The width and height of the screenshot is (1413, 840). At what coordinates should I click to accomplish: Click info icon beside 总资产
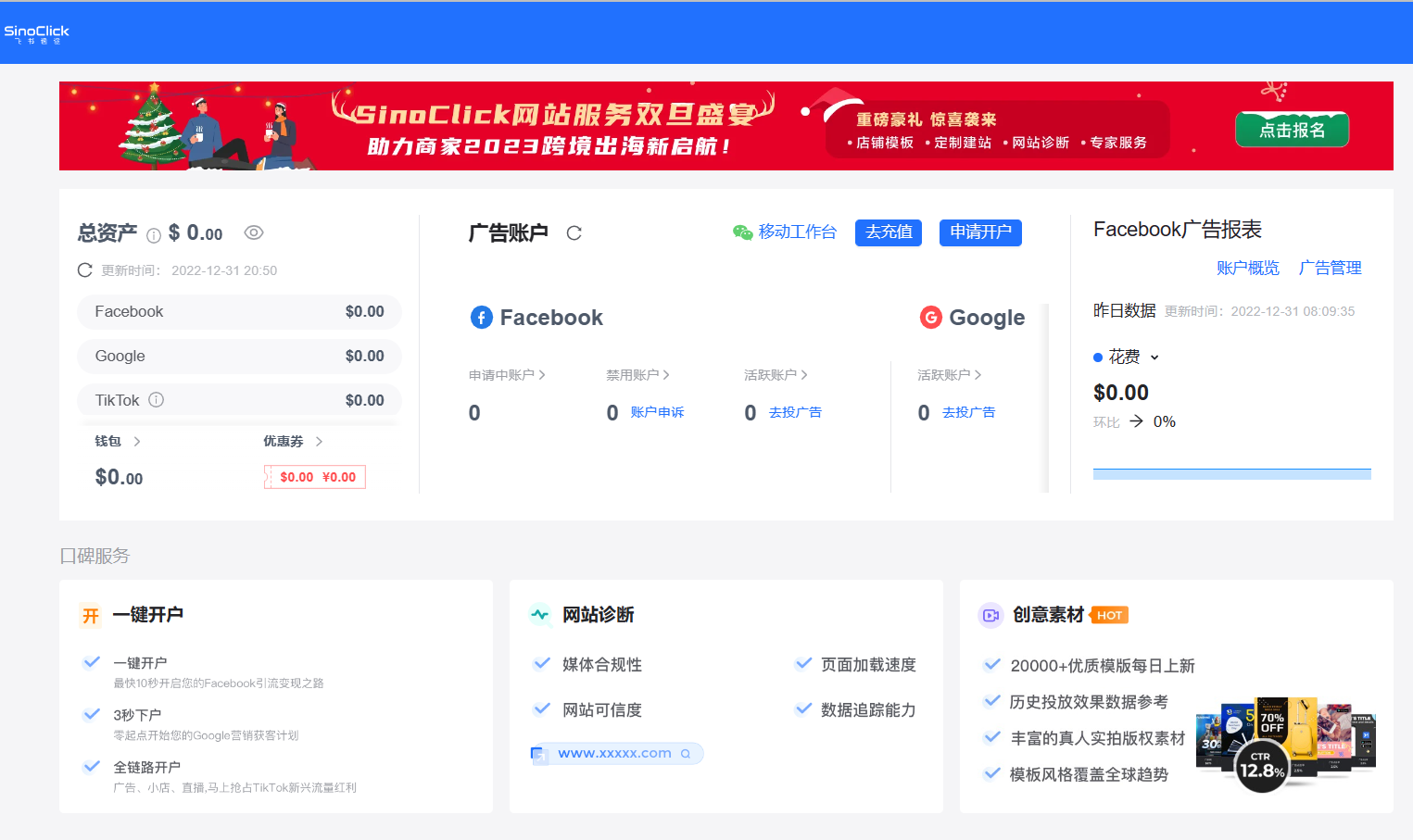[x=154, y=235]
